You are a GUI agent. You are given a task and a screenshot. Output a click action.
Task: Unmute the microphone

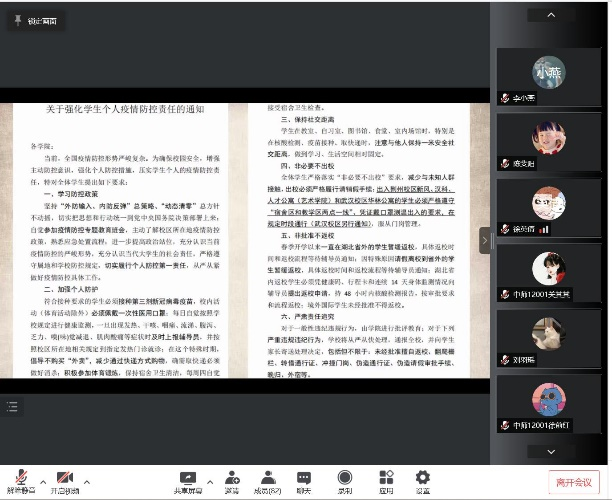point(18,479)
